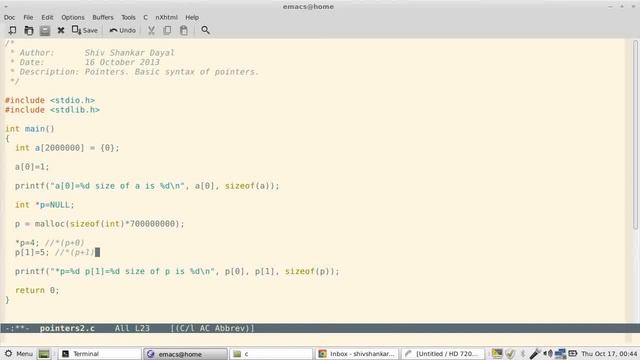Viewport: 640px width, 360px height.
Task: Open the Tools menu
Action: click(128, 18)
